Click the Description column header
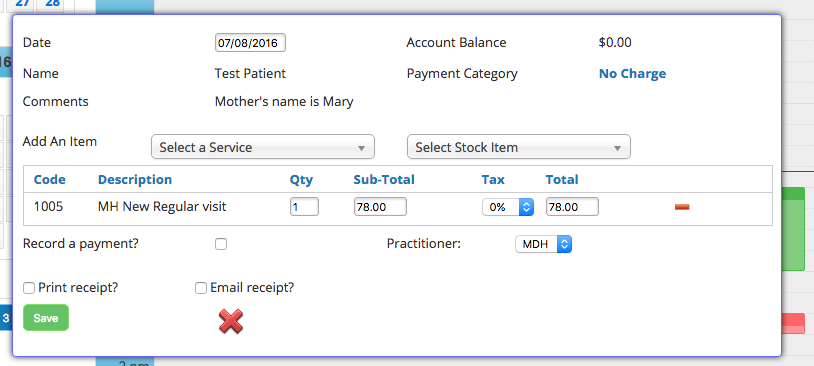Screen dimensions: 814x366 point(135,180)
